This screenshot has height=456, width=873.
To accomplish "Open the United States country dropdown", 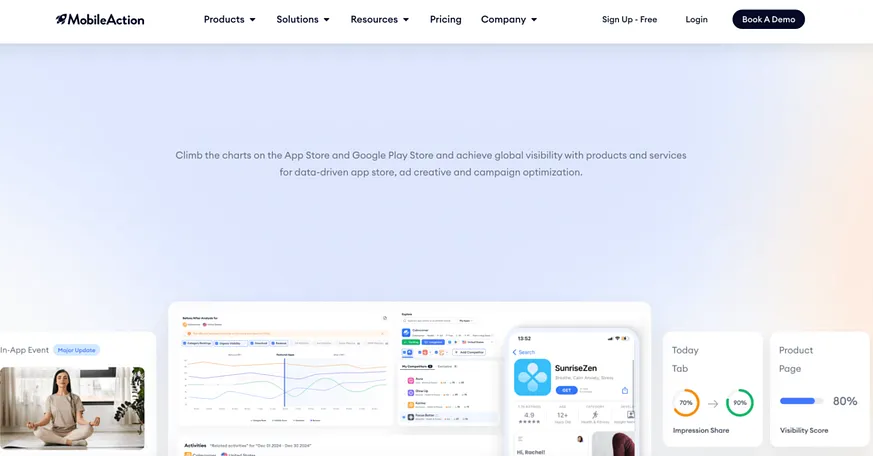I will tap(477, 342).
